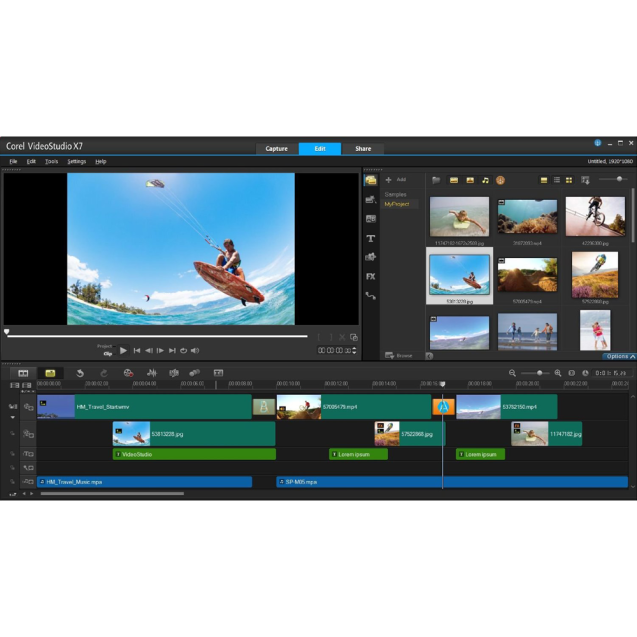
Task: Open the FX filter library
Action: (x=370, y=276)
